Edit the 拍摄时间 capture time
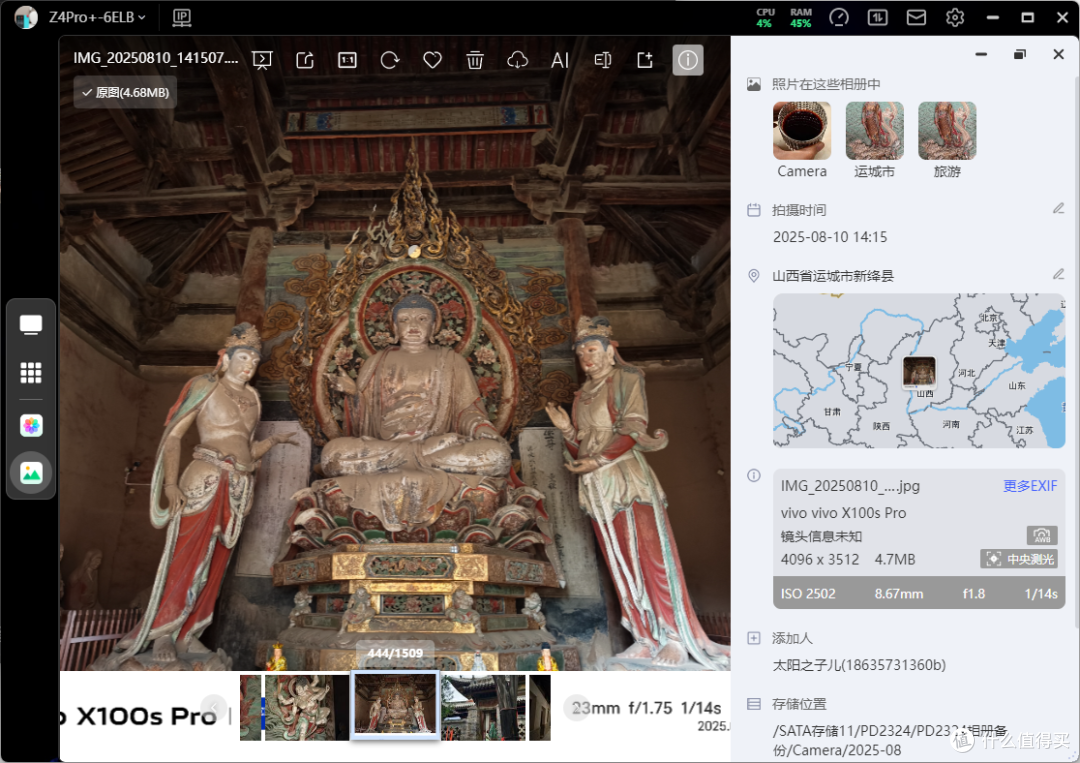Image resolution: width=1080 pixels, height=763 pixels. point(1059,208)
